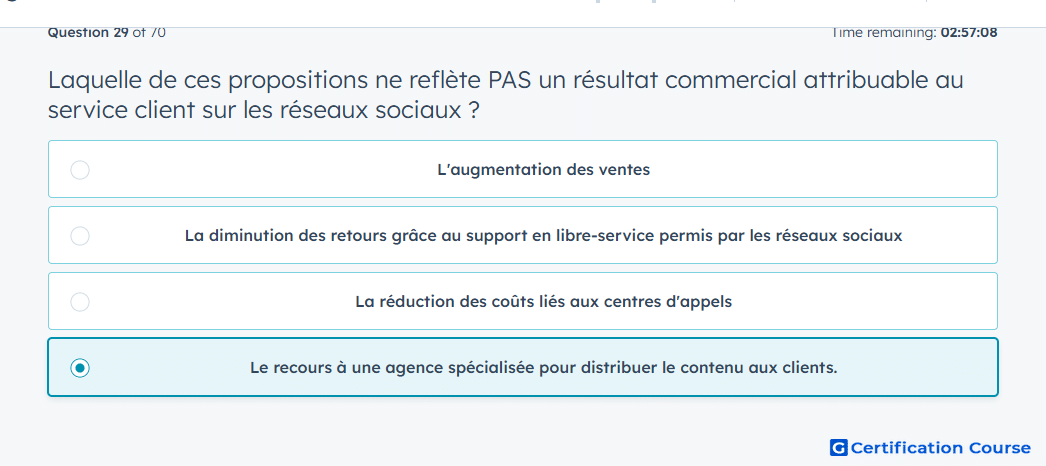Click the Question 29 of 70 counter
1046x466 pixels.
pyautogui.click(x=107, y=32)
